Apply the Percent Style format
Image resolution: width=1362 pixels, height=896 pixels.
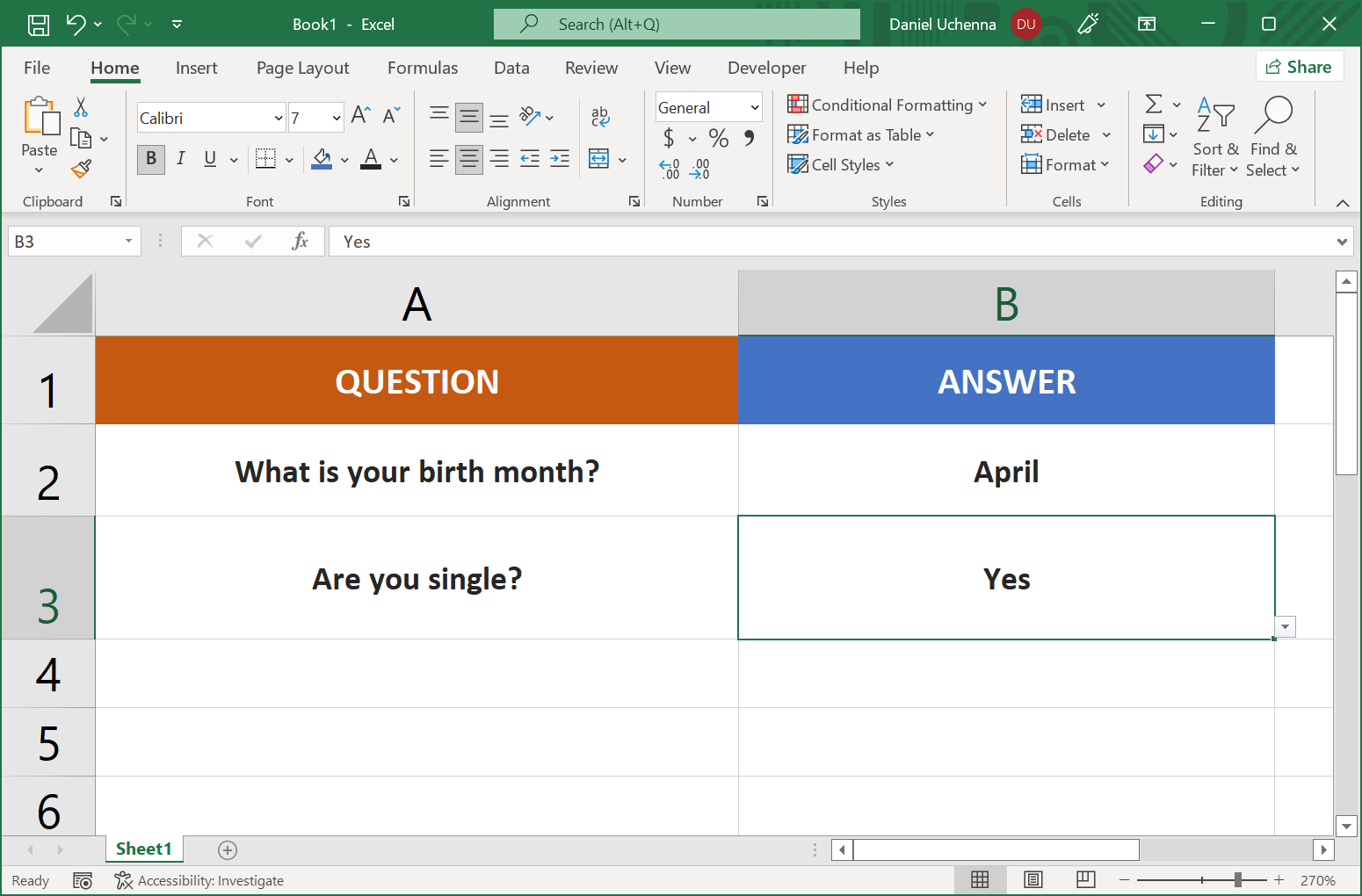pyautogui.click(x=718, y=138)
